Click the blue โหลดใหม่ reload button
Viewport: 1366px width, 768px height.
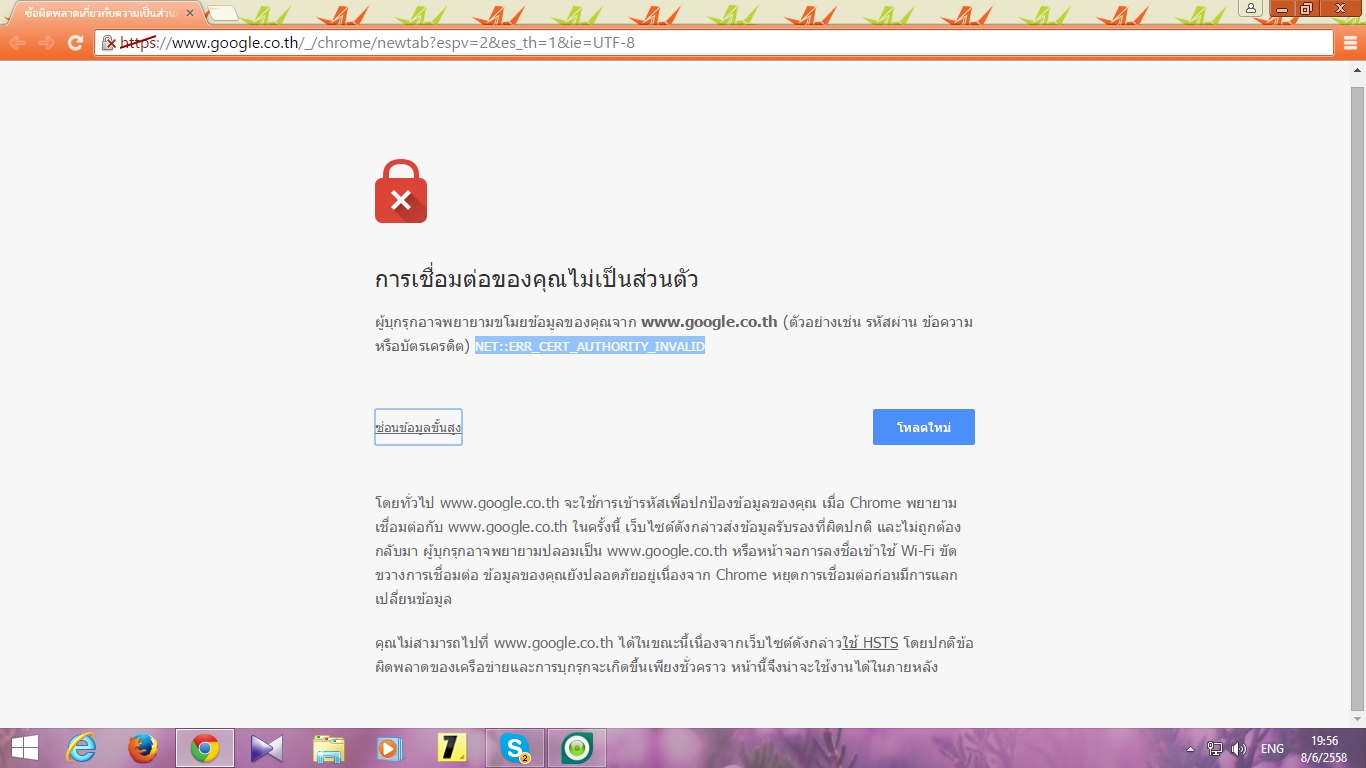(924, 427)
